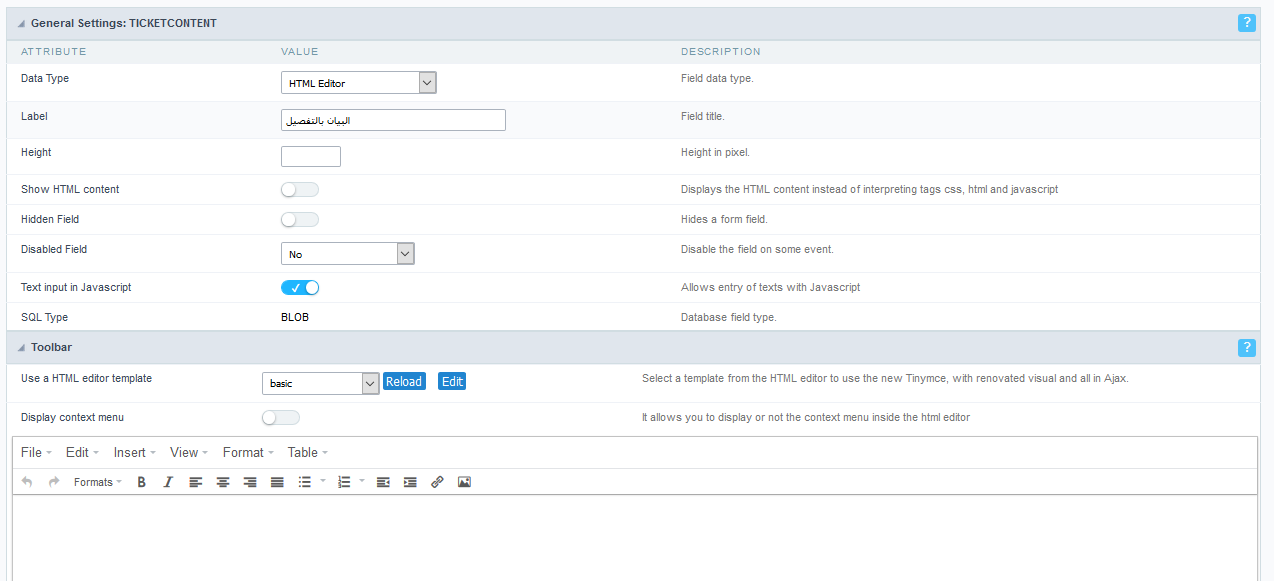This screenshot has height=581, width=1274.
Task: Click the Edit template button
Action: click(452, 381)
